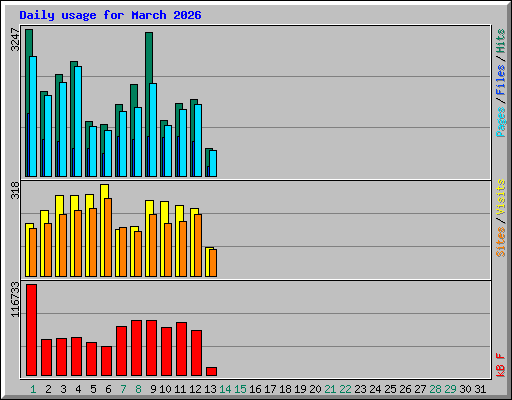This screenshot has height=400, width=512.
Task: Click day 21 on the x-axis
Action: (330, 389)
